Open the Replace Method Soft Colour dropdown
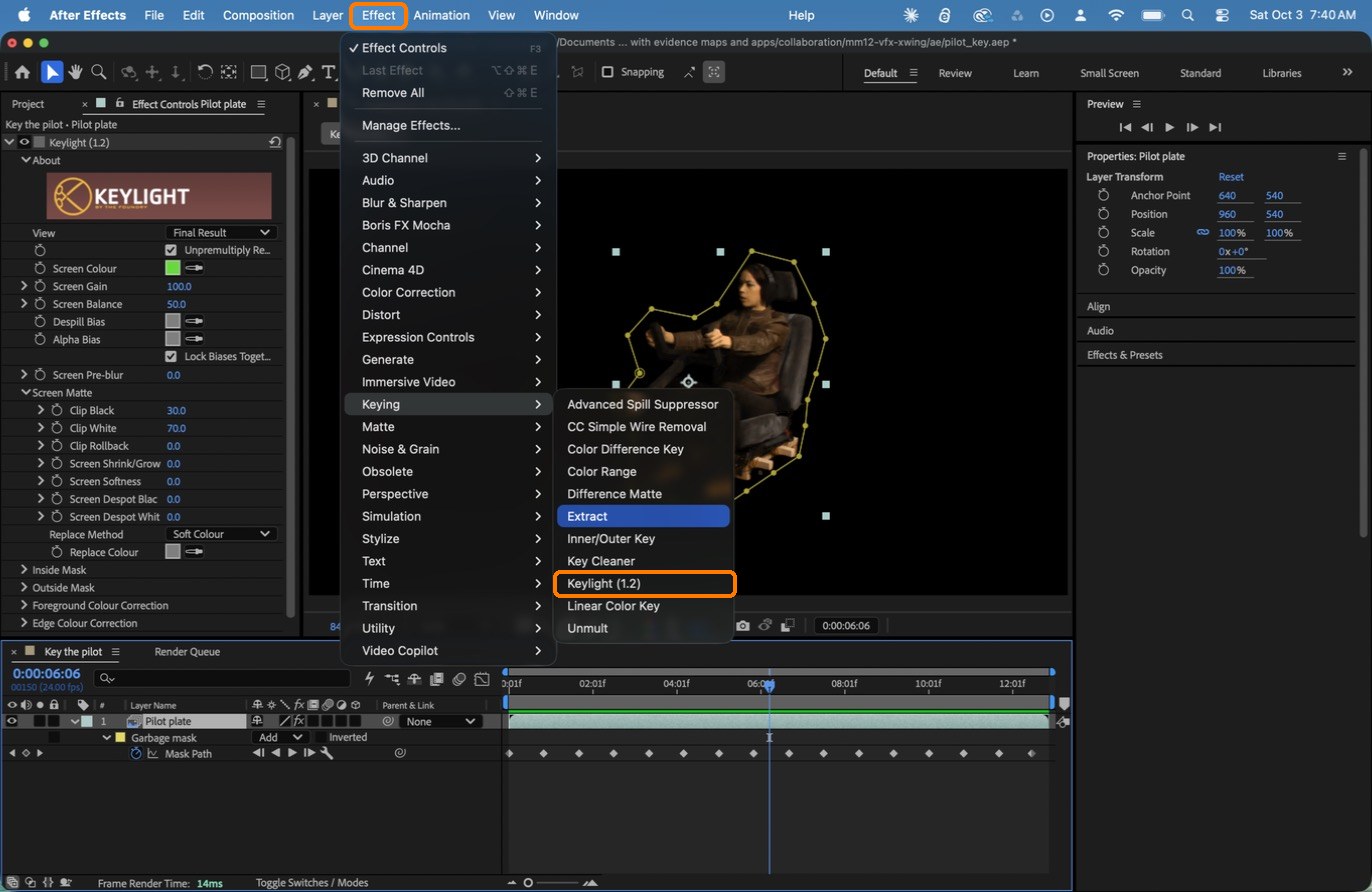The image size is (1372, 892). click(x=222, y=534)
